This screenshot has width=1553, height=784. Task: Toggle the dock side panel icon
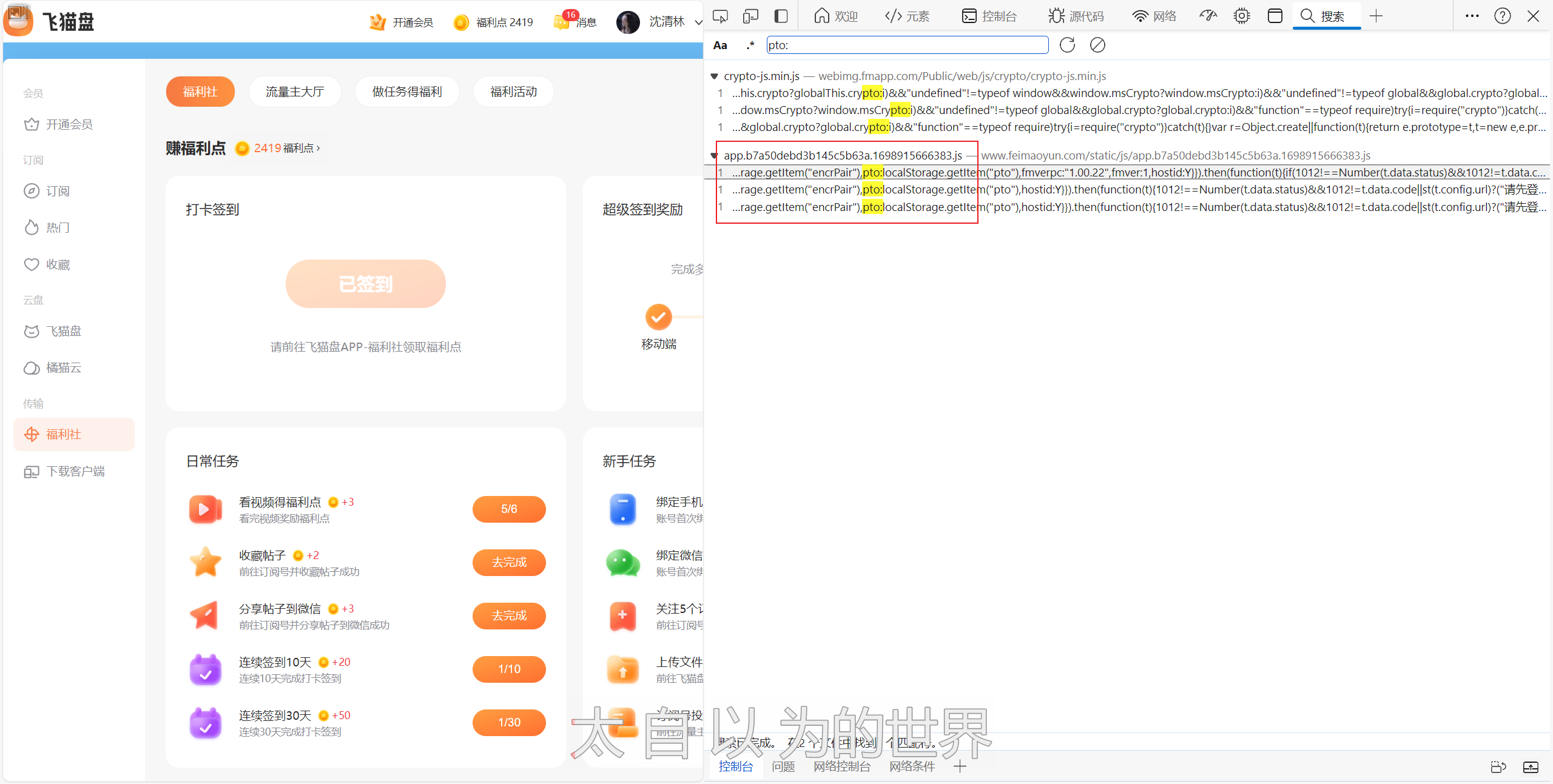[781, 16]
